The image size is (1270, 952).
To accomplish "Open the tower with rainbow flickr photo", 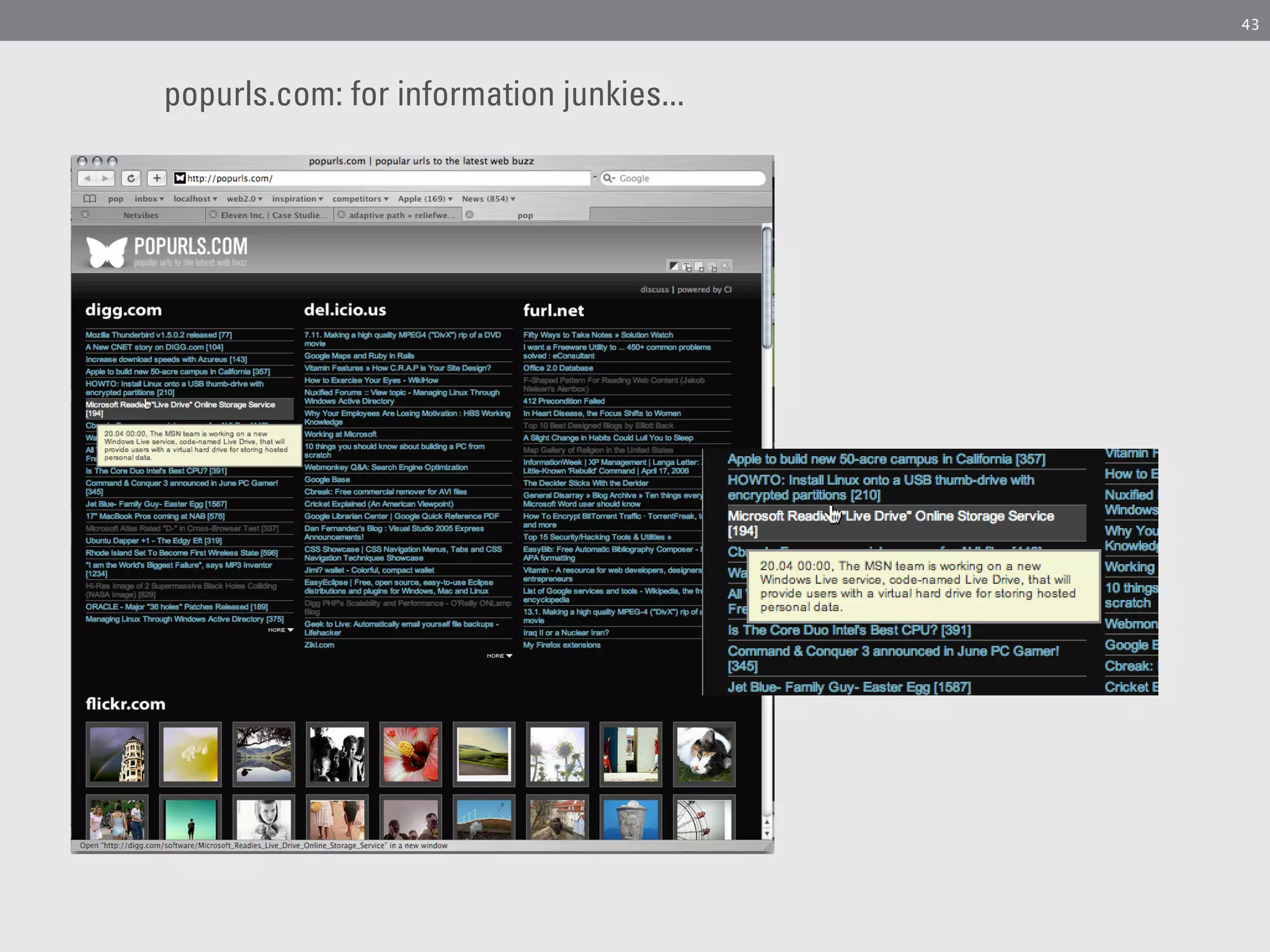I will (x=117, y=754).
